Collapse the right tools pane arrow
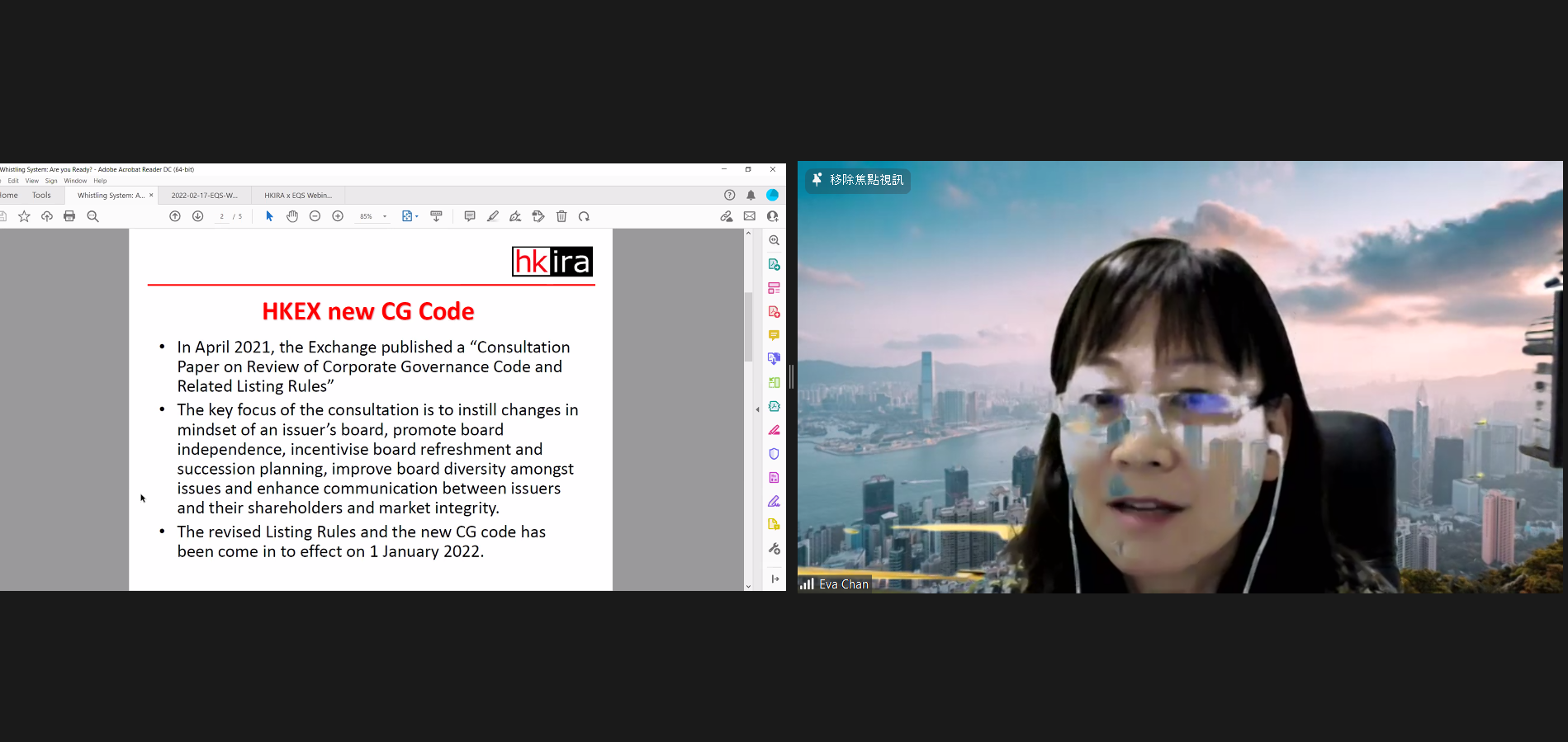 [775, 579]
